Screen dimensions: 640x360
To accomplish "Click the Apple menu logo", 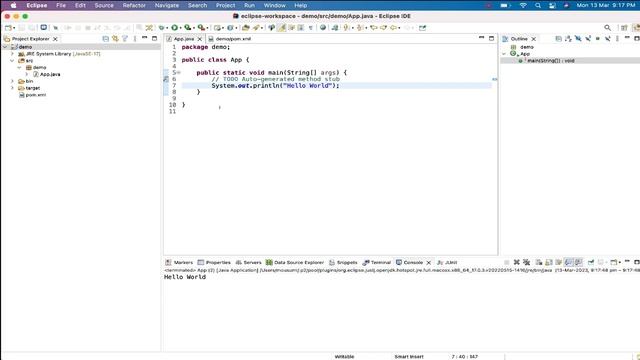I will pyautogui.click(x=13, y=5).
